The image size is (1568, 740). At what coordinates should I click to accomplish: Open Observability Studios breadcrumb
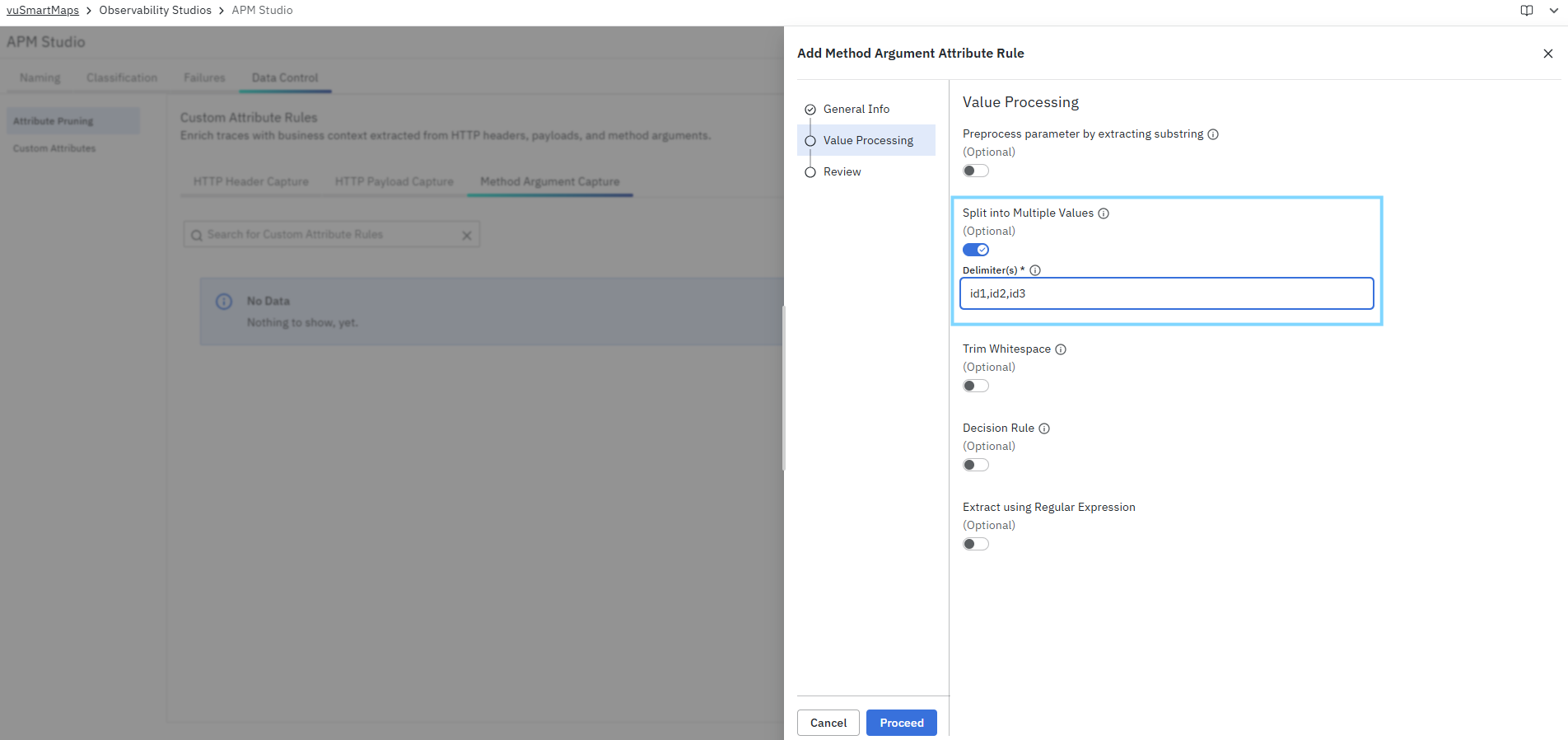tap(156, 11)
